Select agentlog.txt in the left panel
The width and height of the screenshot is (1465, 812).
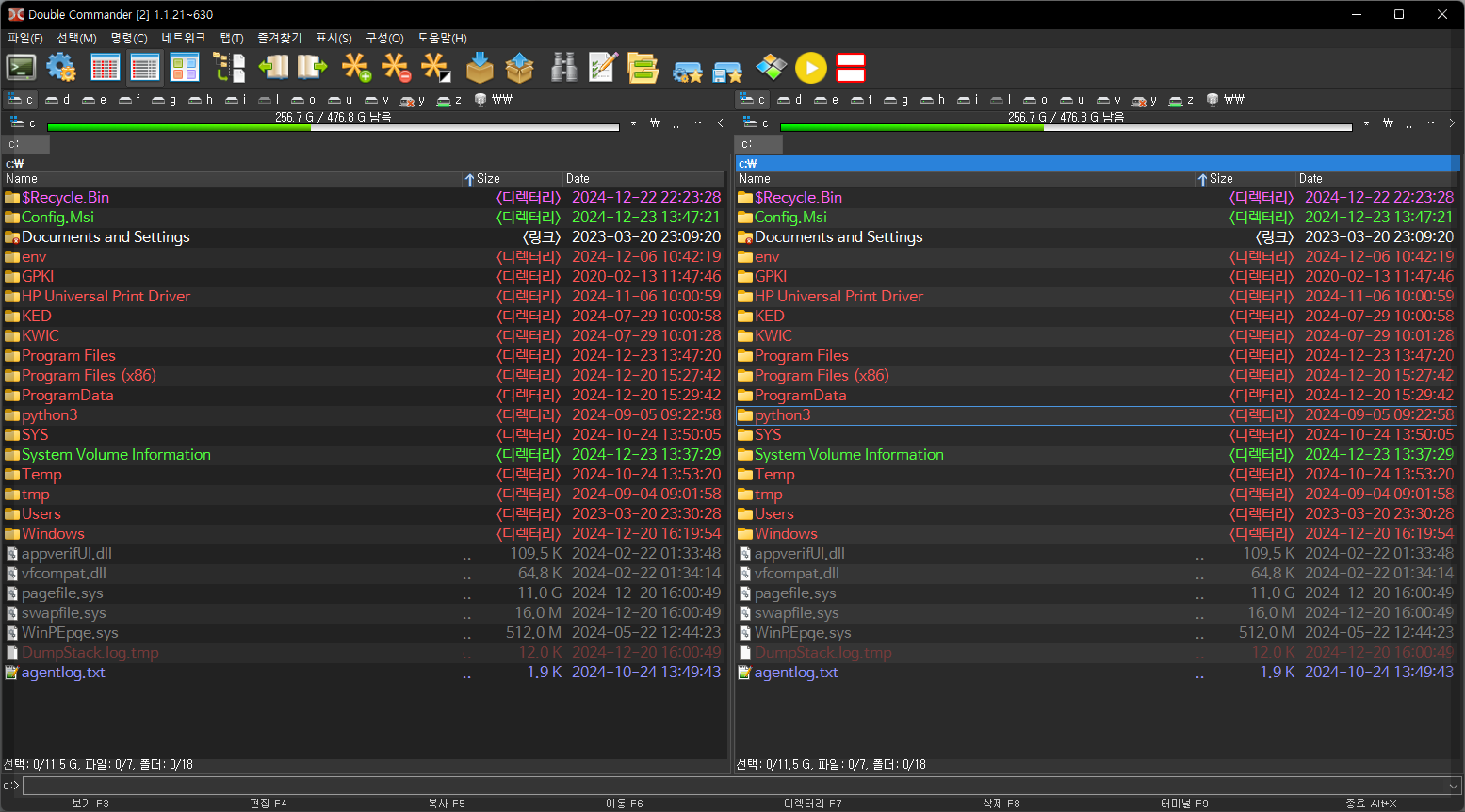(x=364, y=672)
